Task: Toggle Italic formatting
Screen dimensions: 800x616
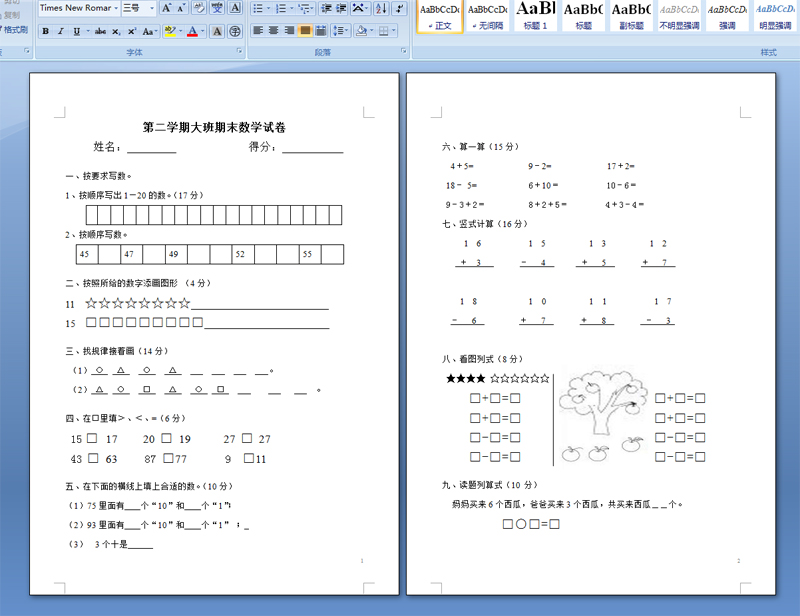Action: click(61, 31)
